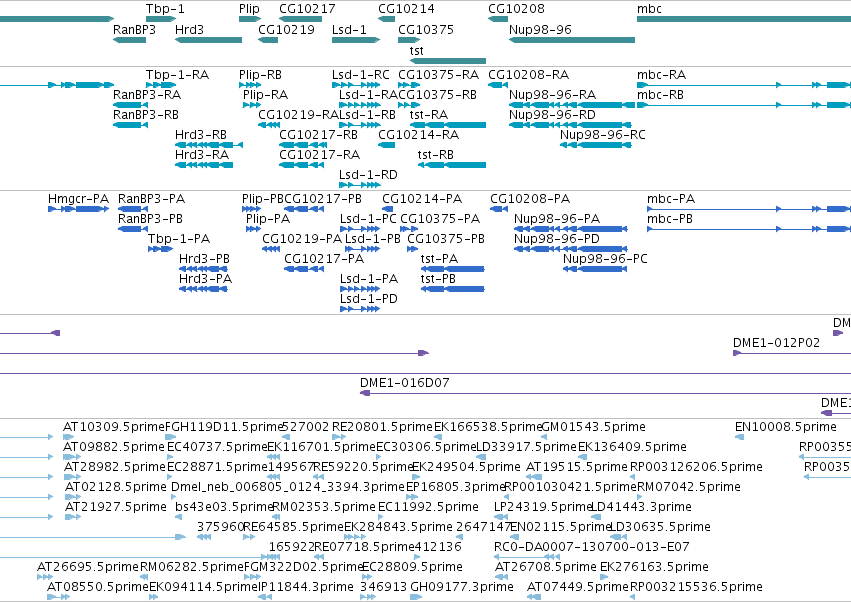Click the RanBP3-PB protein label

click(150, 219)
